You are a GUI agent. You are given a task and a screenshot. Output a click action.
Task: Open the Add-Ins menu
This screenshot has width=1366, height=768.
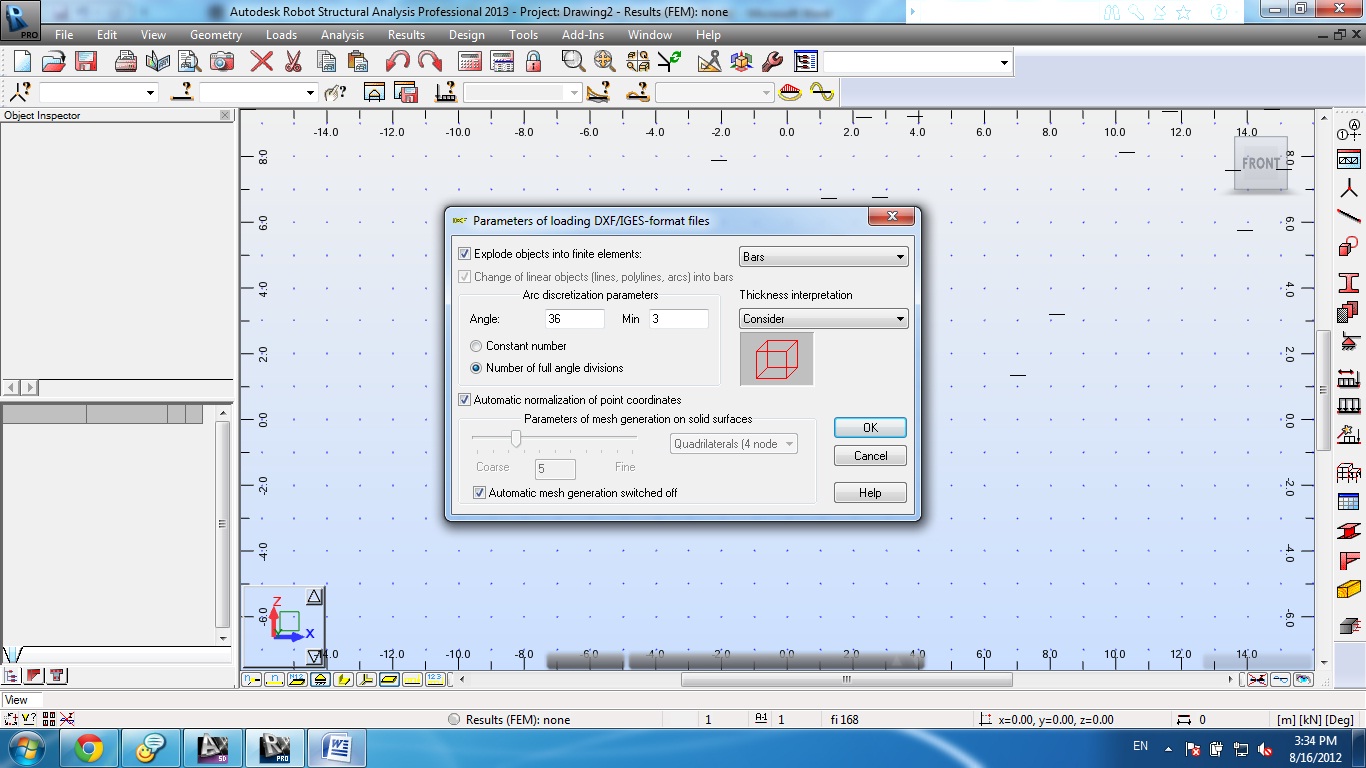pos(583,35)
